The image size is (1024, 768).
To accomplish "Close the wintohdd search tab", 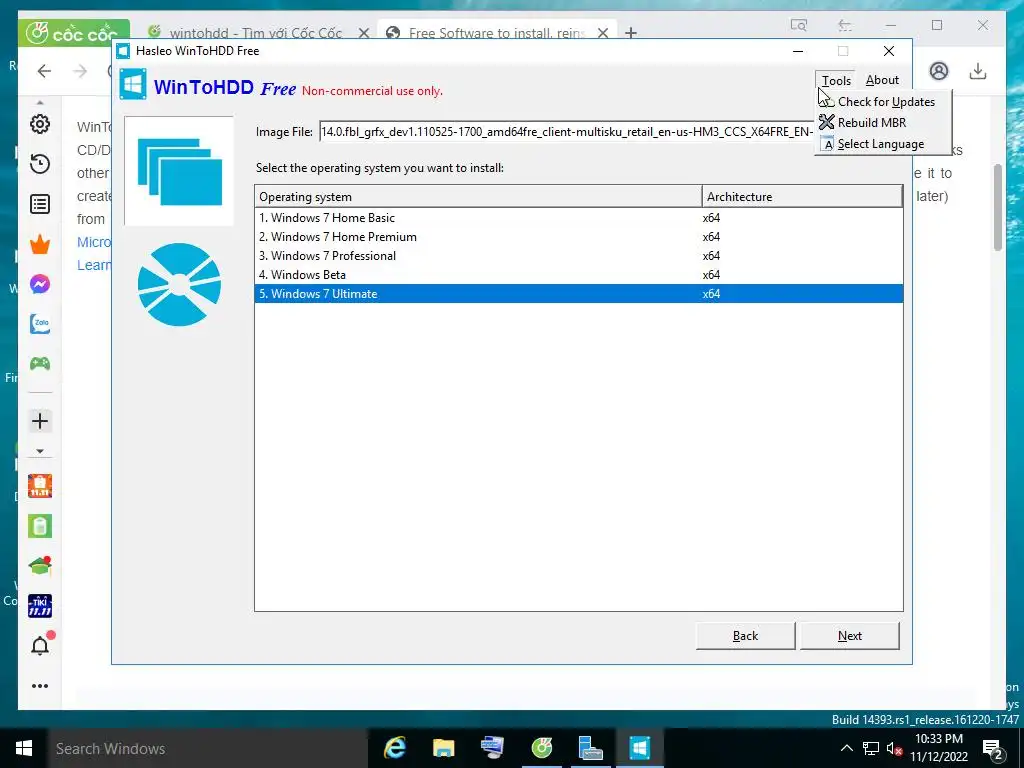I will pyautogui.click(x=364, y=33).
